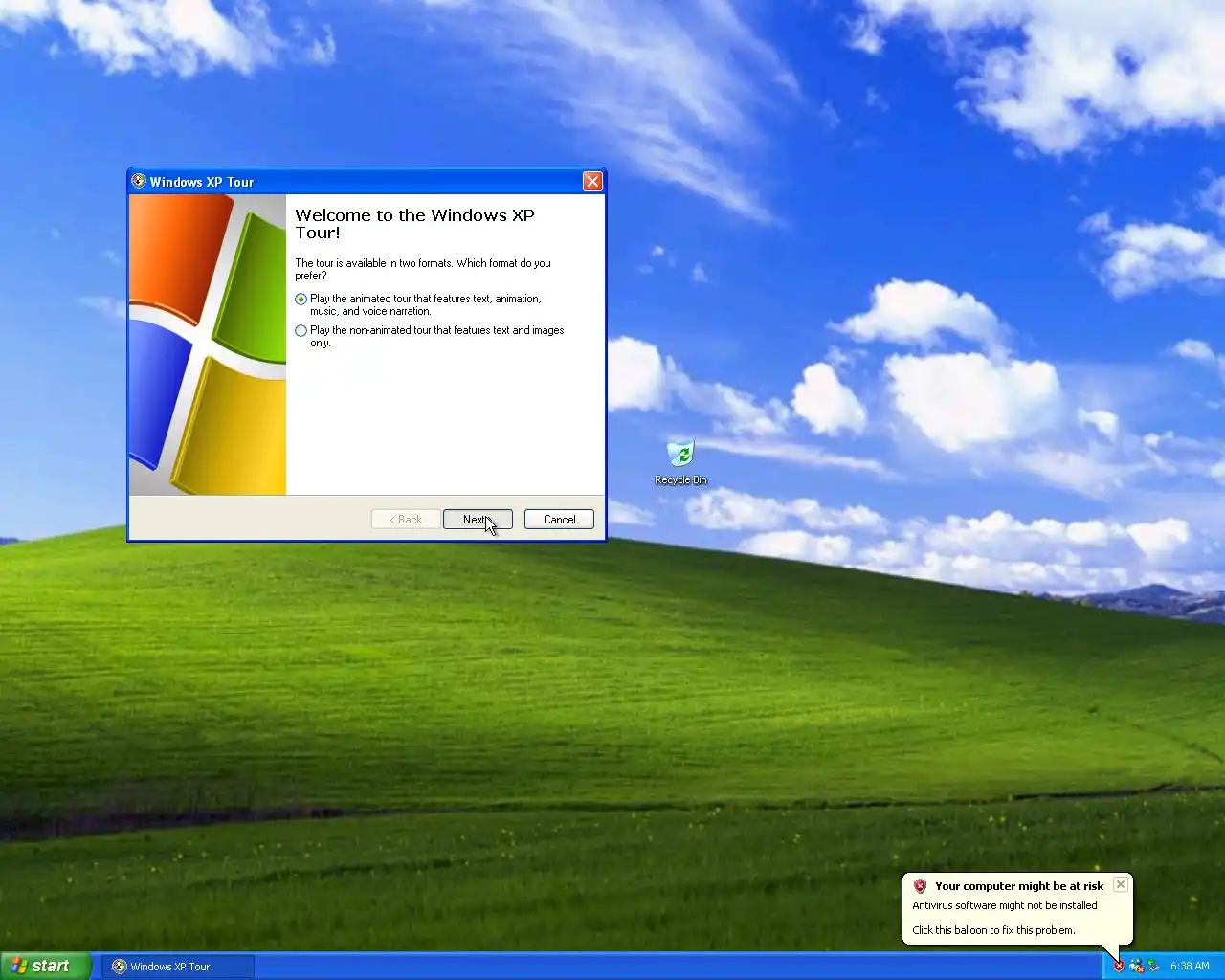Click the shield icon inside the security balloon
This screenshot has height=980, width=1225.
pos(920,886)
